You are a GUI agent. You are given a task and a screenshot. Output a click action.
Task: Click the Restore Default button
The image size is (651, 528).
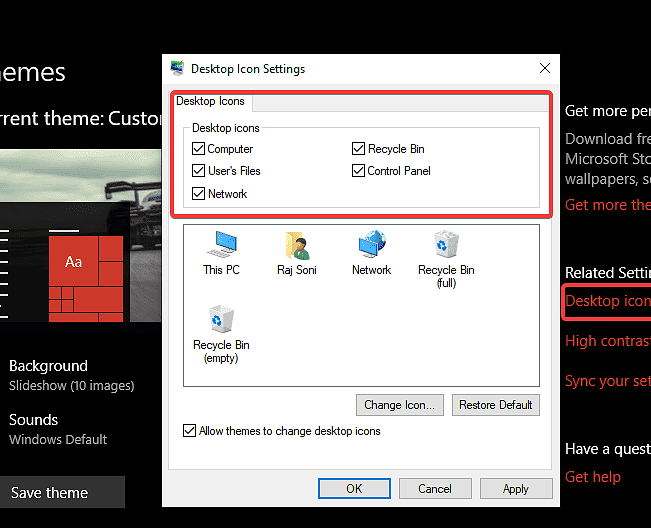496,405
